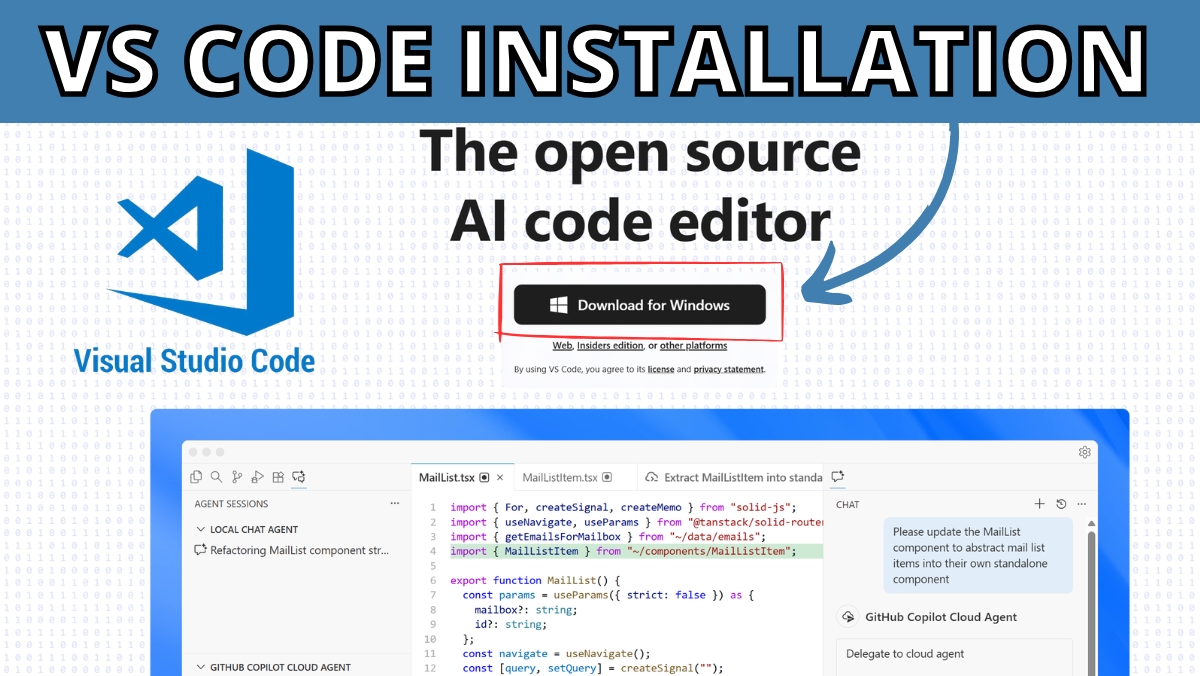Viewport: 1200px width, 676px height.
Task: Open the Extensions icon
Action: pyautogui.click(x=278, y=478)
